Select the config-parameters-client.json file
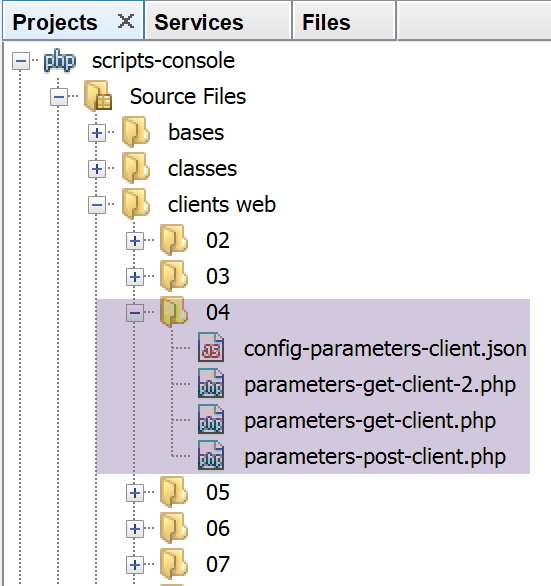This screenshot has height=586, width=551. click(385, 349)
